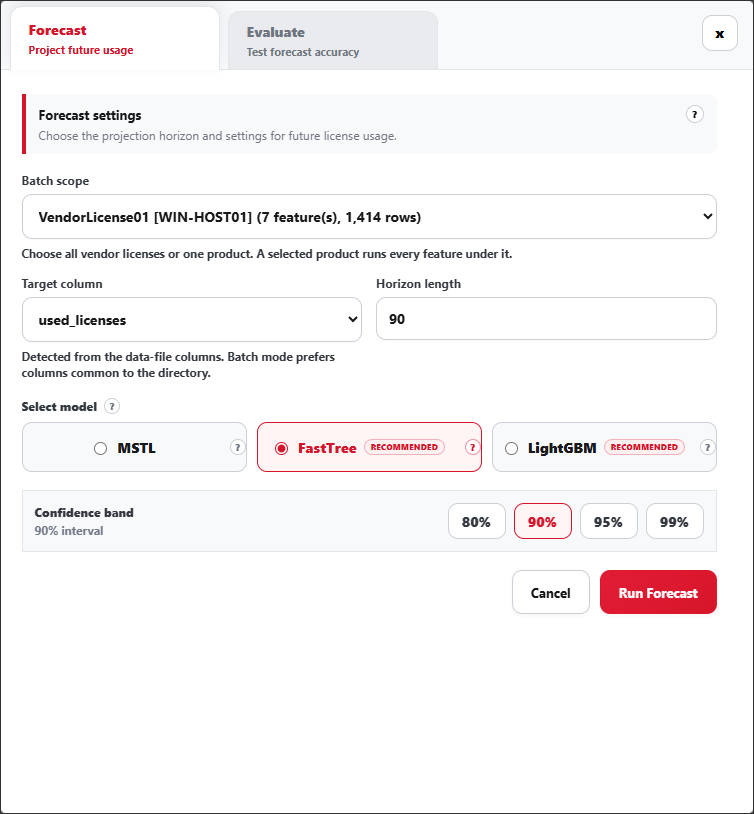Set confidence band to 90%
The height and width of the screenshot is (814, 754).
point(542,521)
